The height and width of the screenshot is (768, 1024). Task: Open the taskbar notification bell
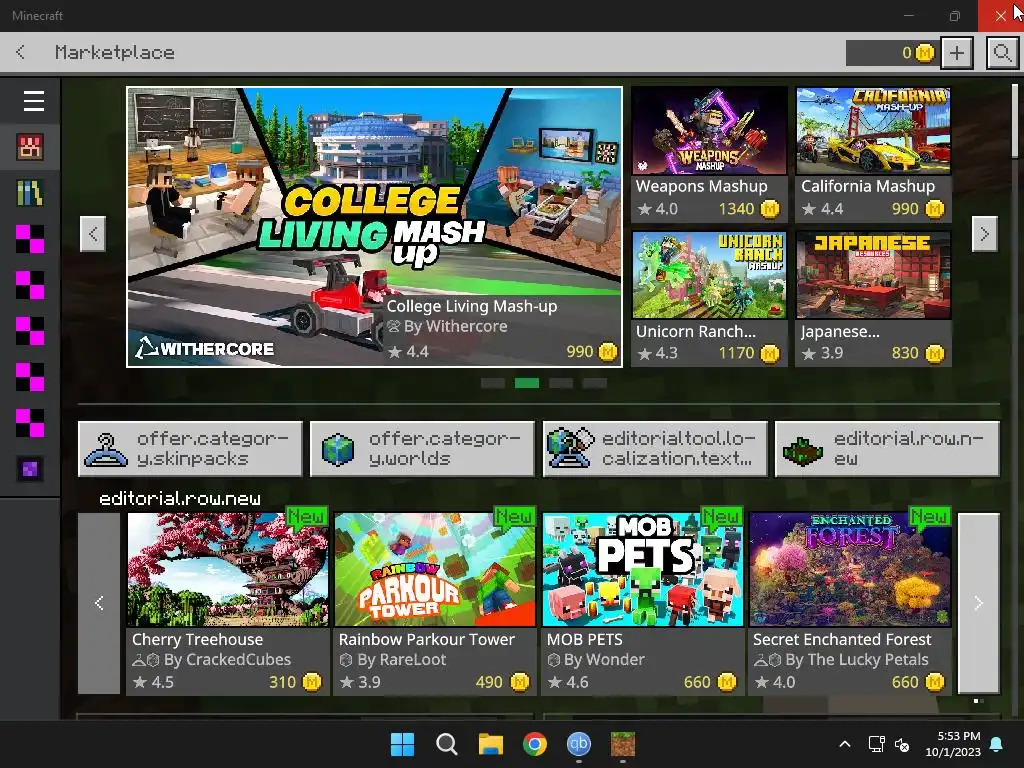997,744
